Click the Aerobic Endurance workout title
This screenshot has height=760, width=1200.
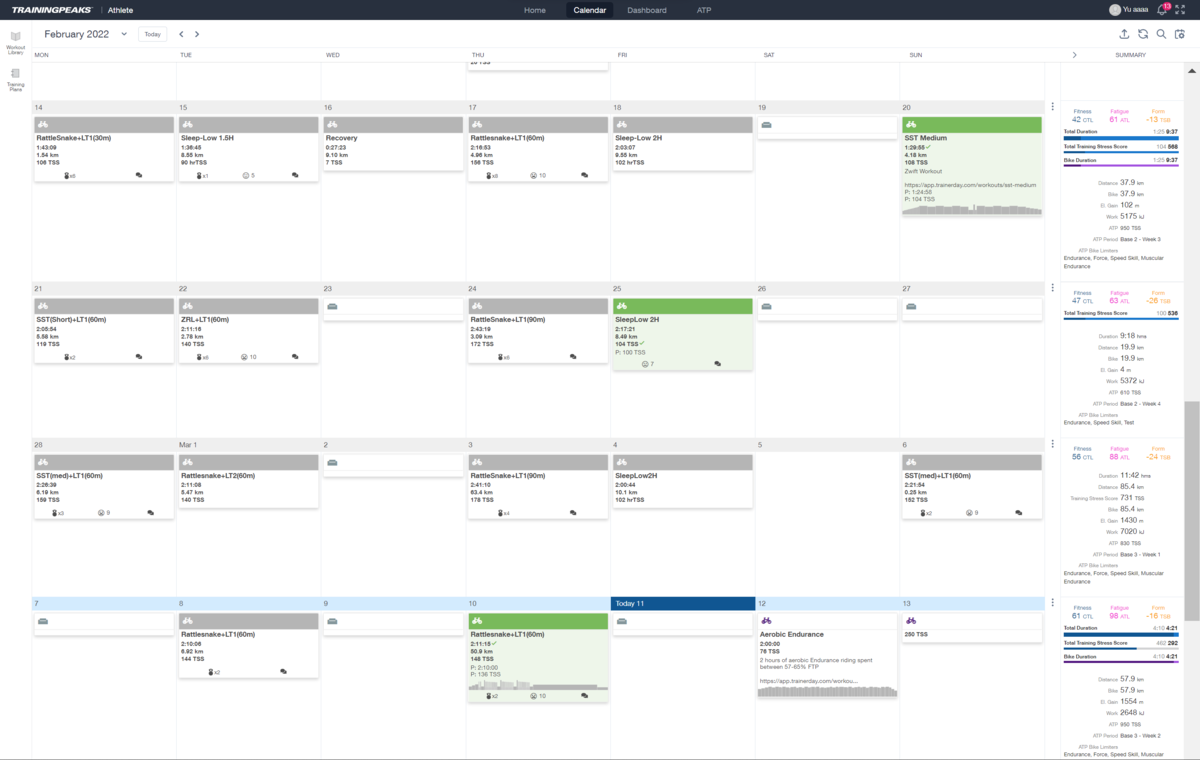(x=792, y=634)
